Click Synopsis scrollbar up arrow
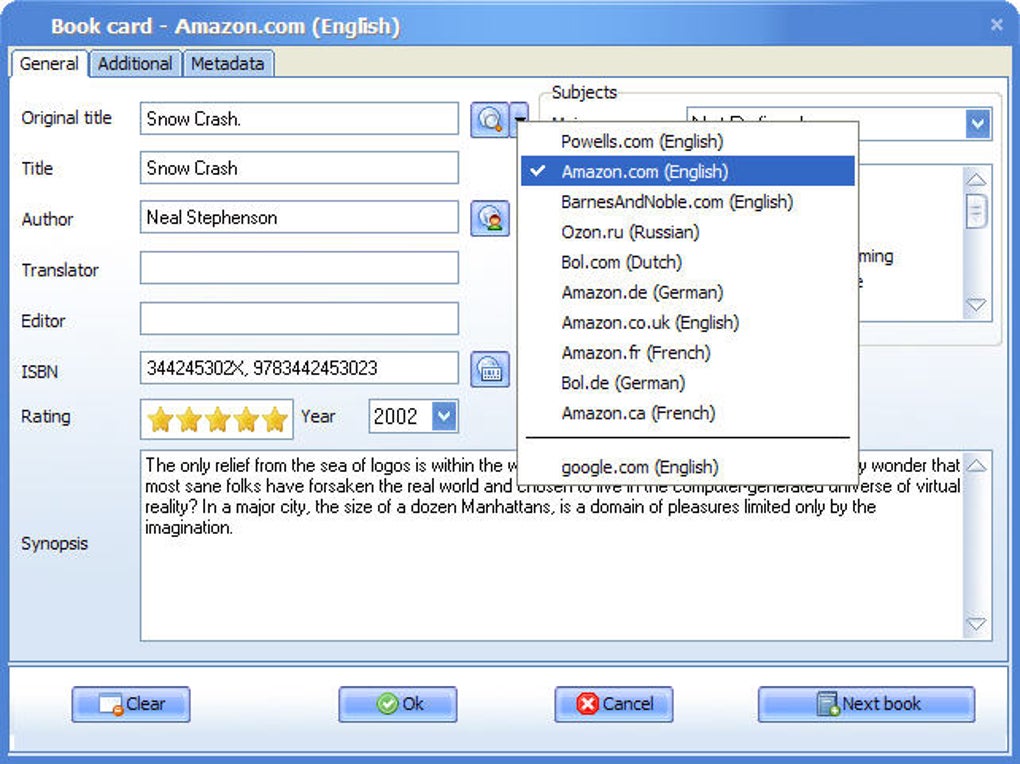1020x764 pixels. [976, 465]
